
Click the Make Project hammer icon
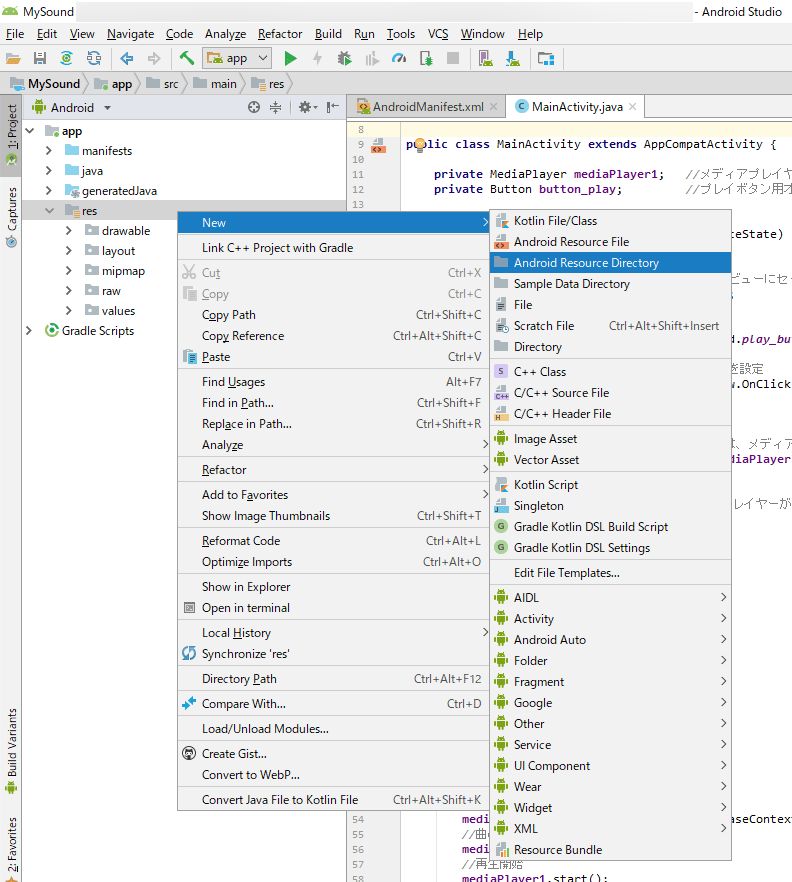click(187, 58)
